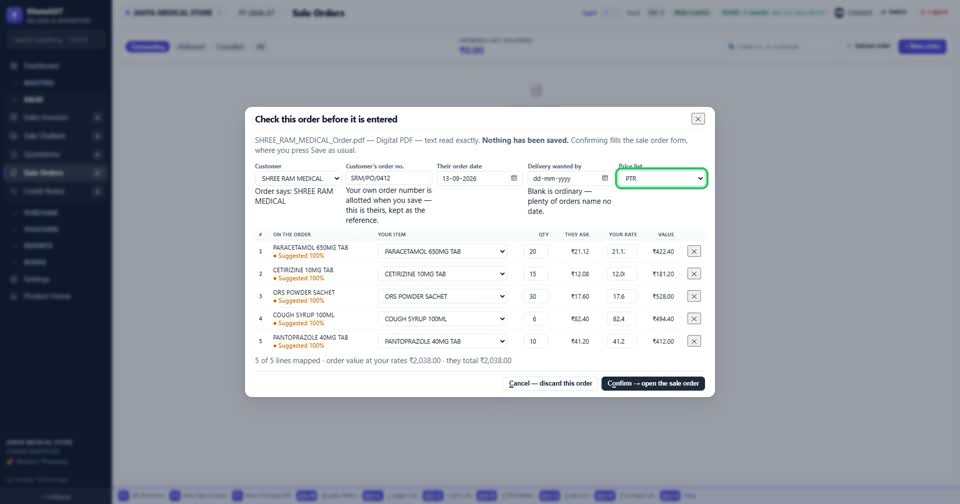Screen dimensions: 960x504
Task: Open item dropdown for PANTOPRAZOLE 40MG TAB
Action: 443,341
